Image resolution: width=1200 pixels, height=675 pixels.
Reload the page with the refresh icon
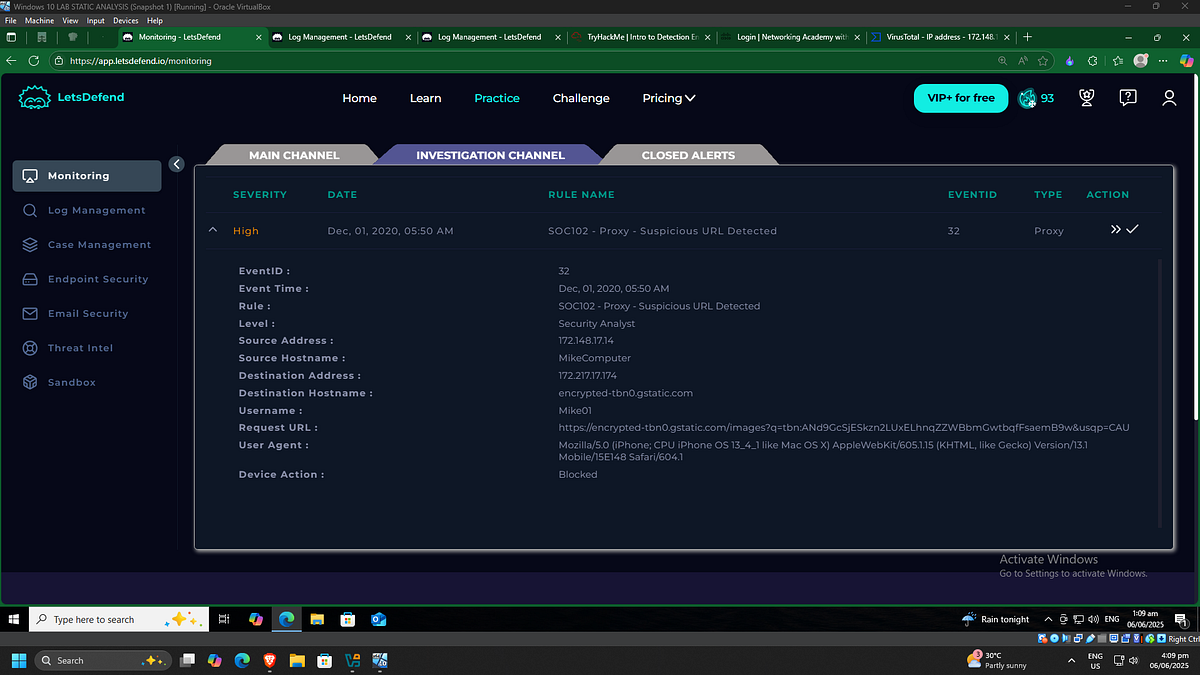tap(35, 61)
